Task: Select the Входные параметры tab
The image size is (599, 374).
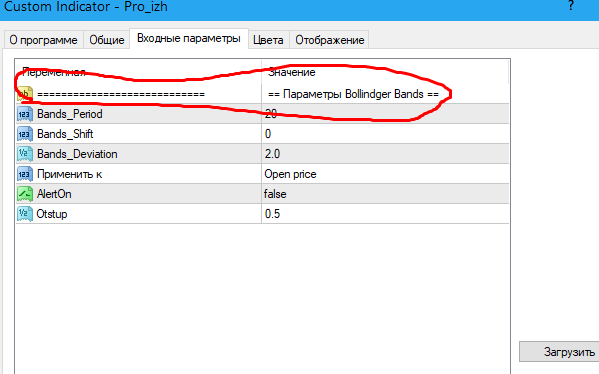Action: point(189,38)
